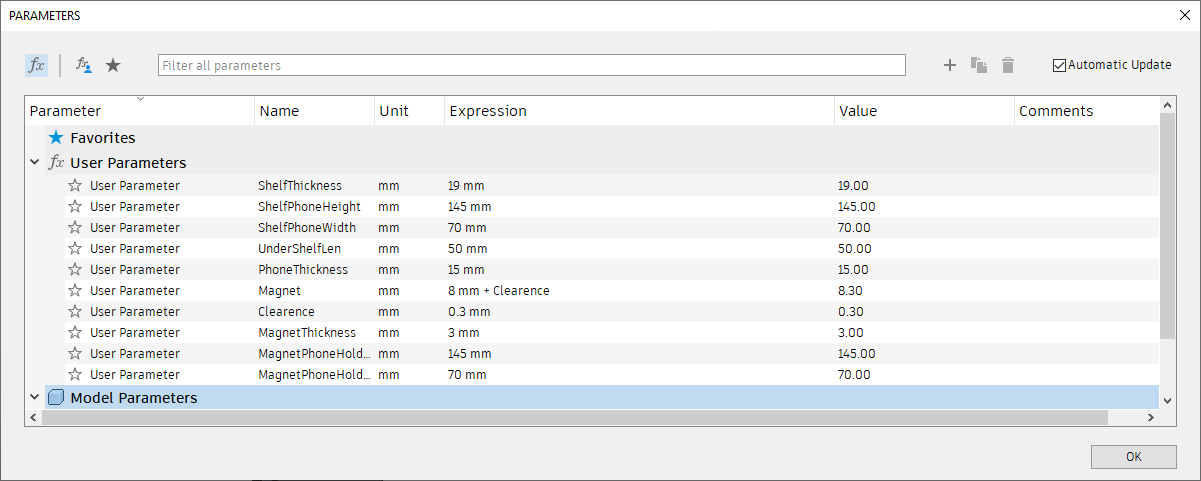The width and height of the screenshot is (1201, 481).
Task: Mark the Magnet parameter as favorite
Action: pyautogui.click(x=74, y=290)
